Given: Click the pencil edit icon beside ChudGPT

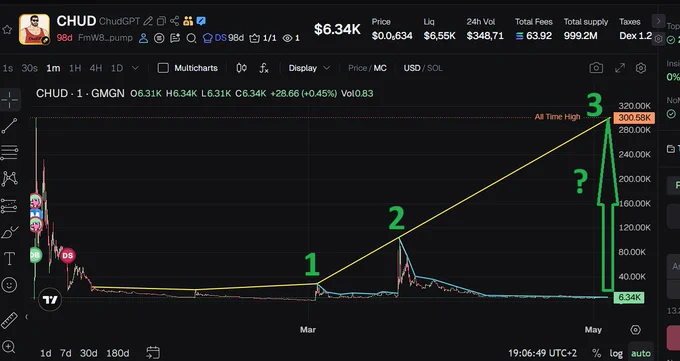Looking at the screenshot, I should point(148,21).
